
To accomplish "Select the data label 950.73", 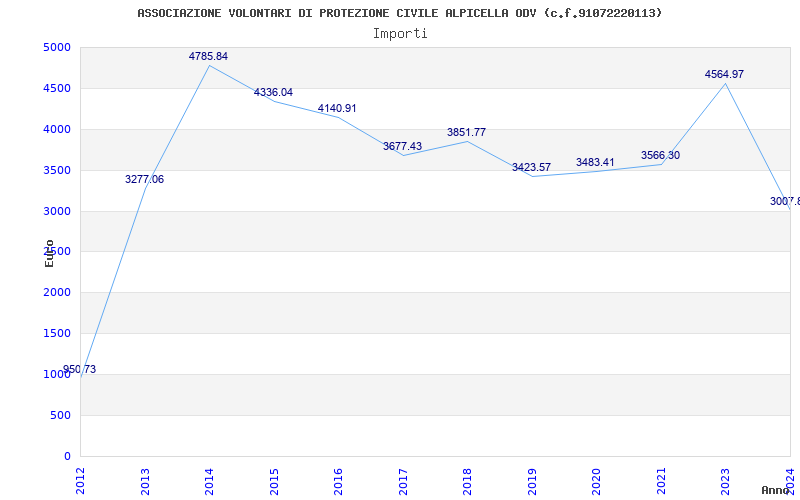I will 79,369.
